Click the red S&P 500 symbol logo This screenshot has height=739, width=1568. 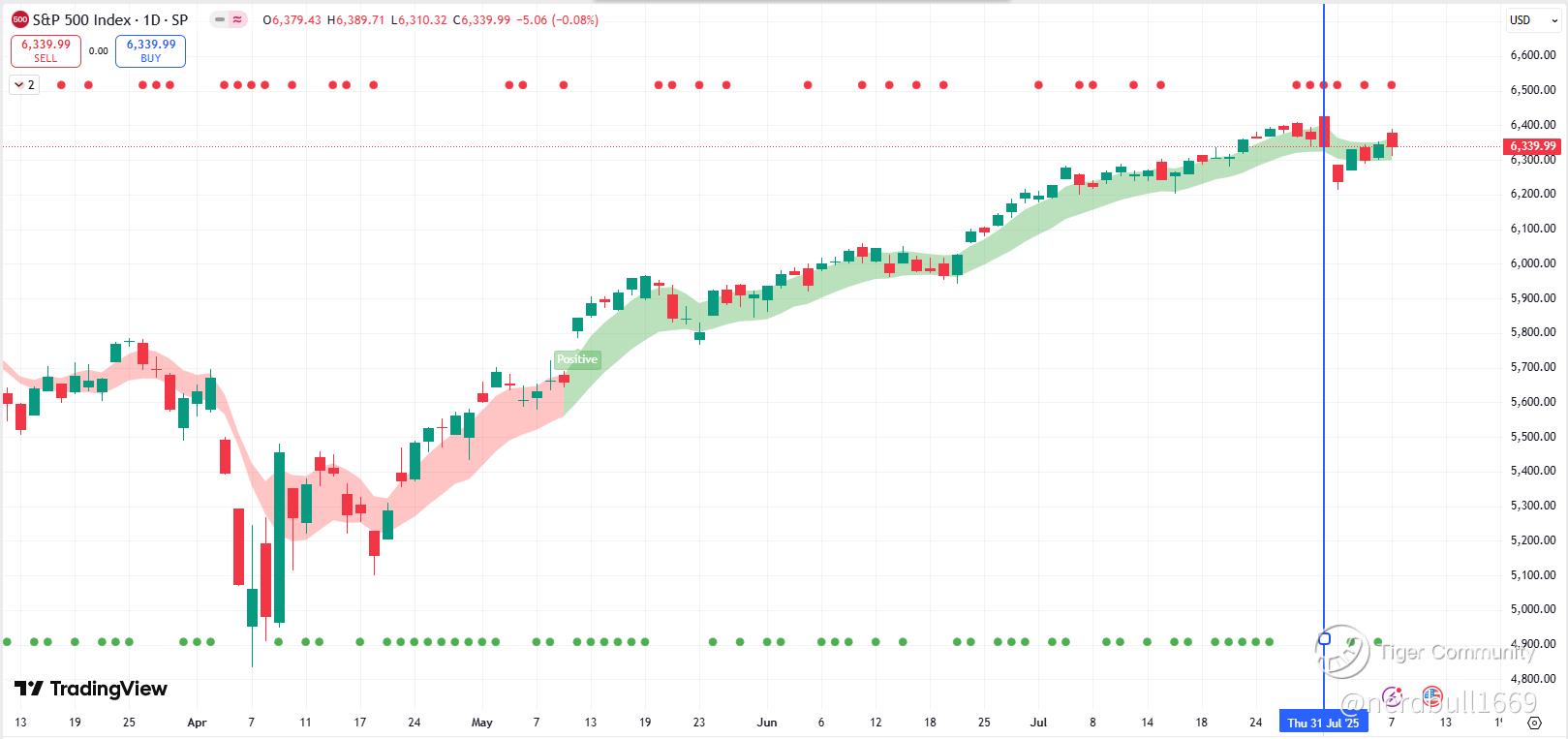pos(19,19)
